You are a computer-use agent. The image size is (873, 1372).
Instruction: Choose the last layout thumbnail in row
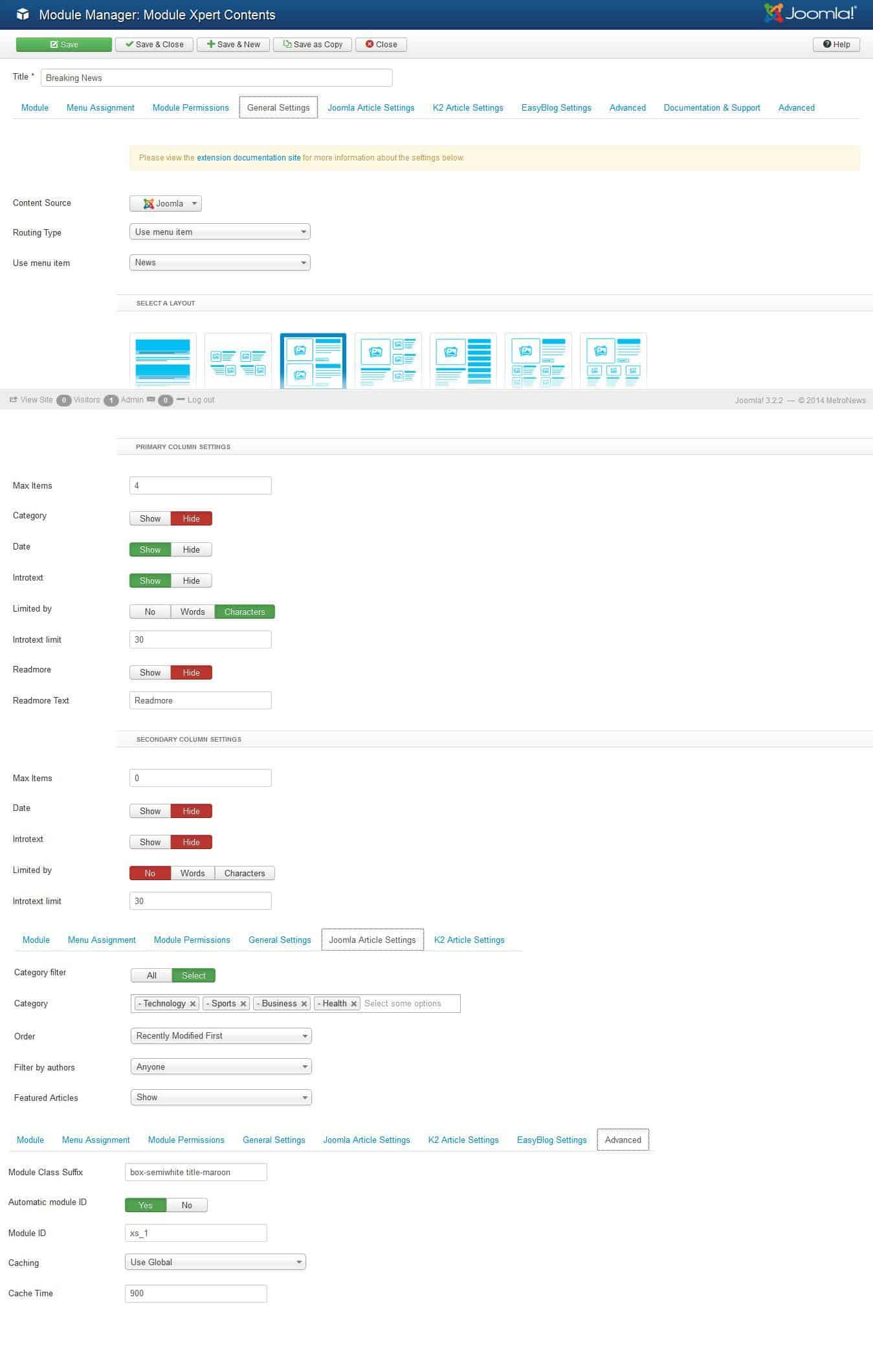[x=613, y=360]
